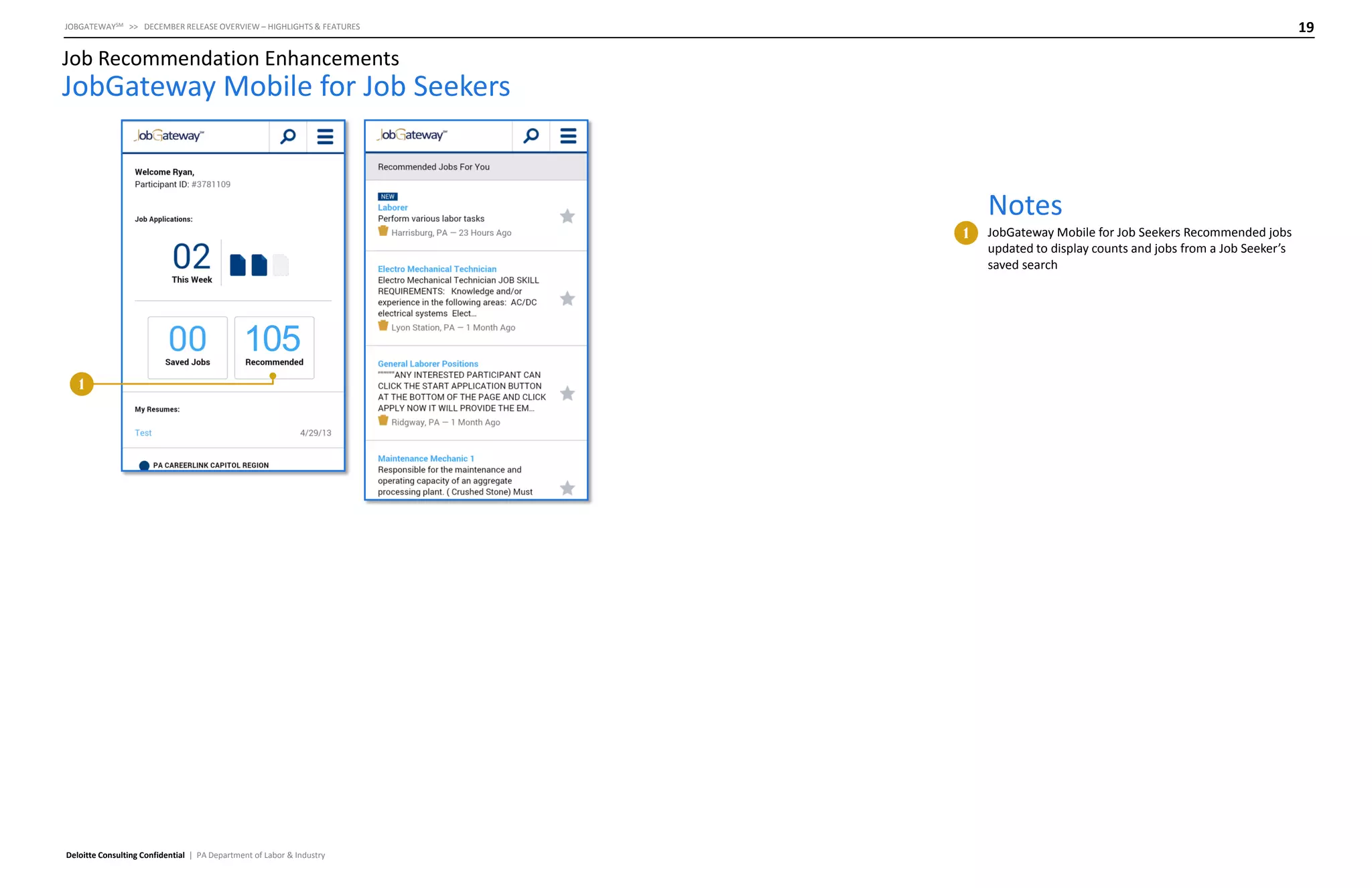Click the NEW badge above Laborer
Screen dimensions: 1372x888
(x=388, y=196)
